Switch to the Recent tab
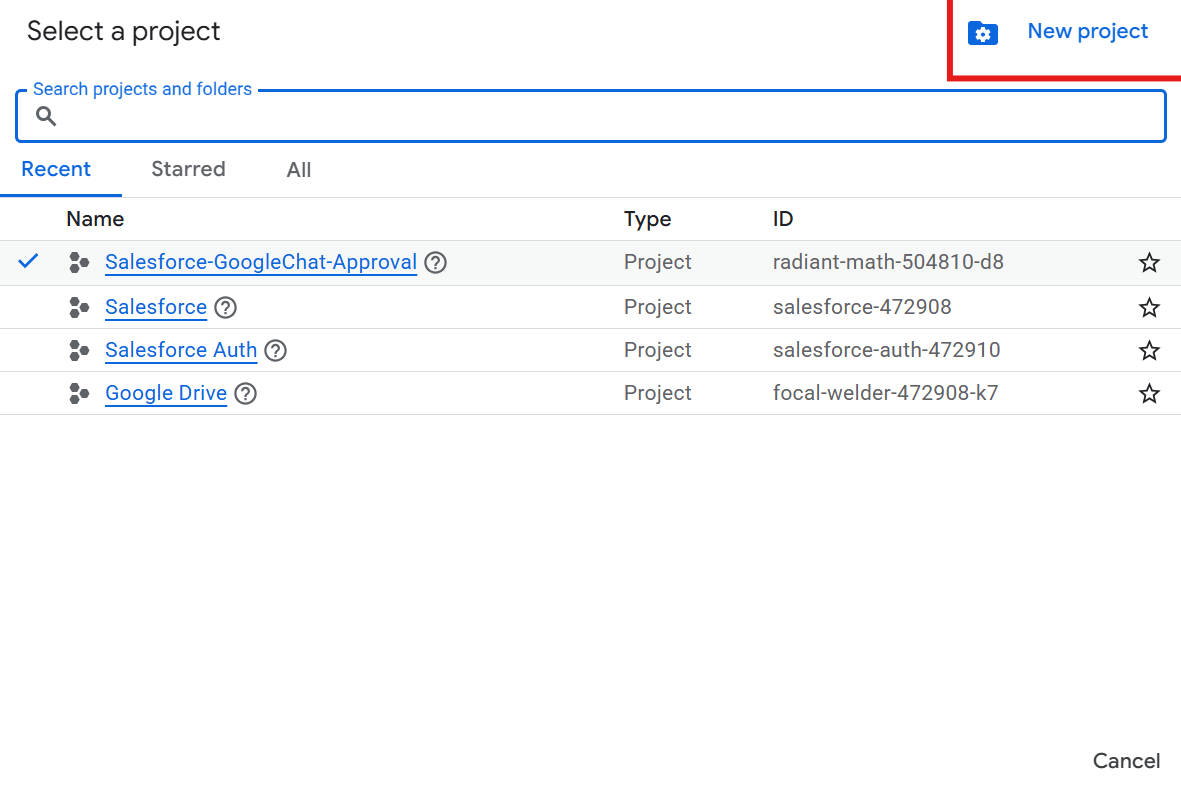The image size is (1181, 794). click(56, 169)
